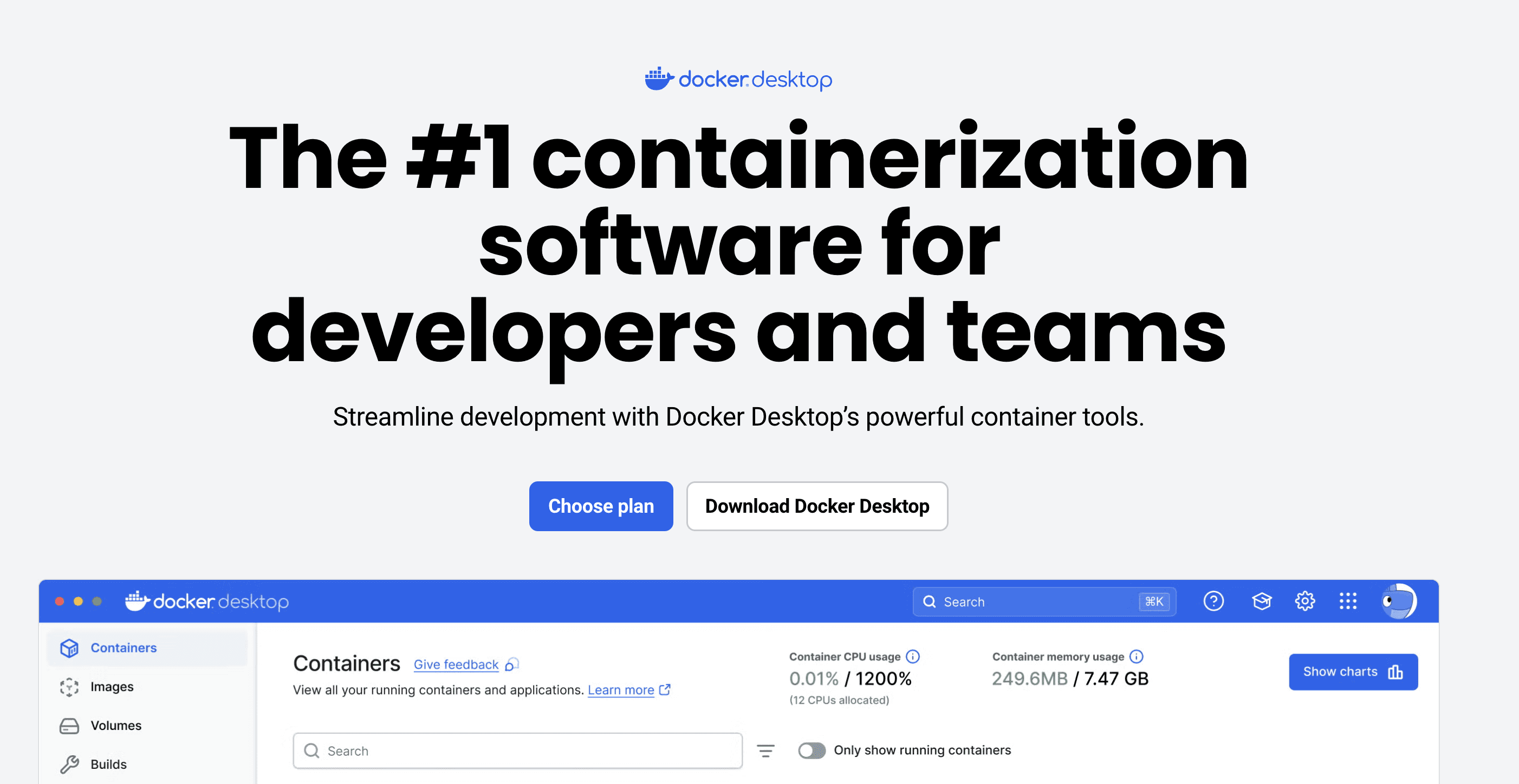1519x784 pixels.
Task: Click inside the containers Search field
Action: point(518,750)
